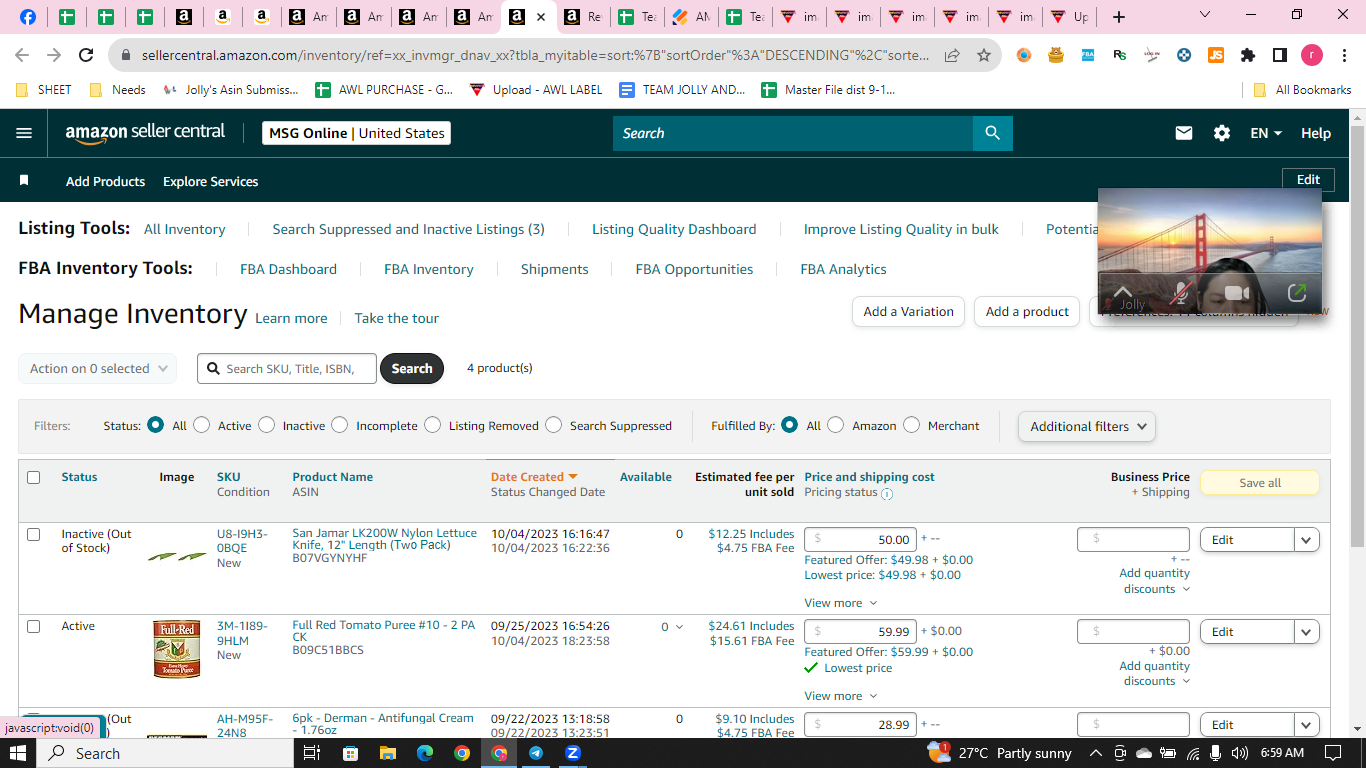Click the Full Red Tomato Puree product image
The height and width of the screenshot is (768, 1366).
click(x=177, y=648)
